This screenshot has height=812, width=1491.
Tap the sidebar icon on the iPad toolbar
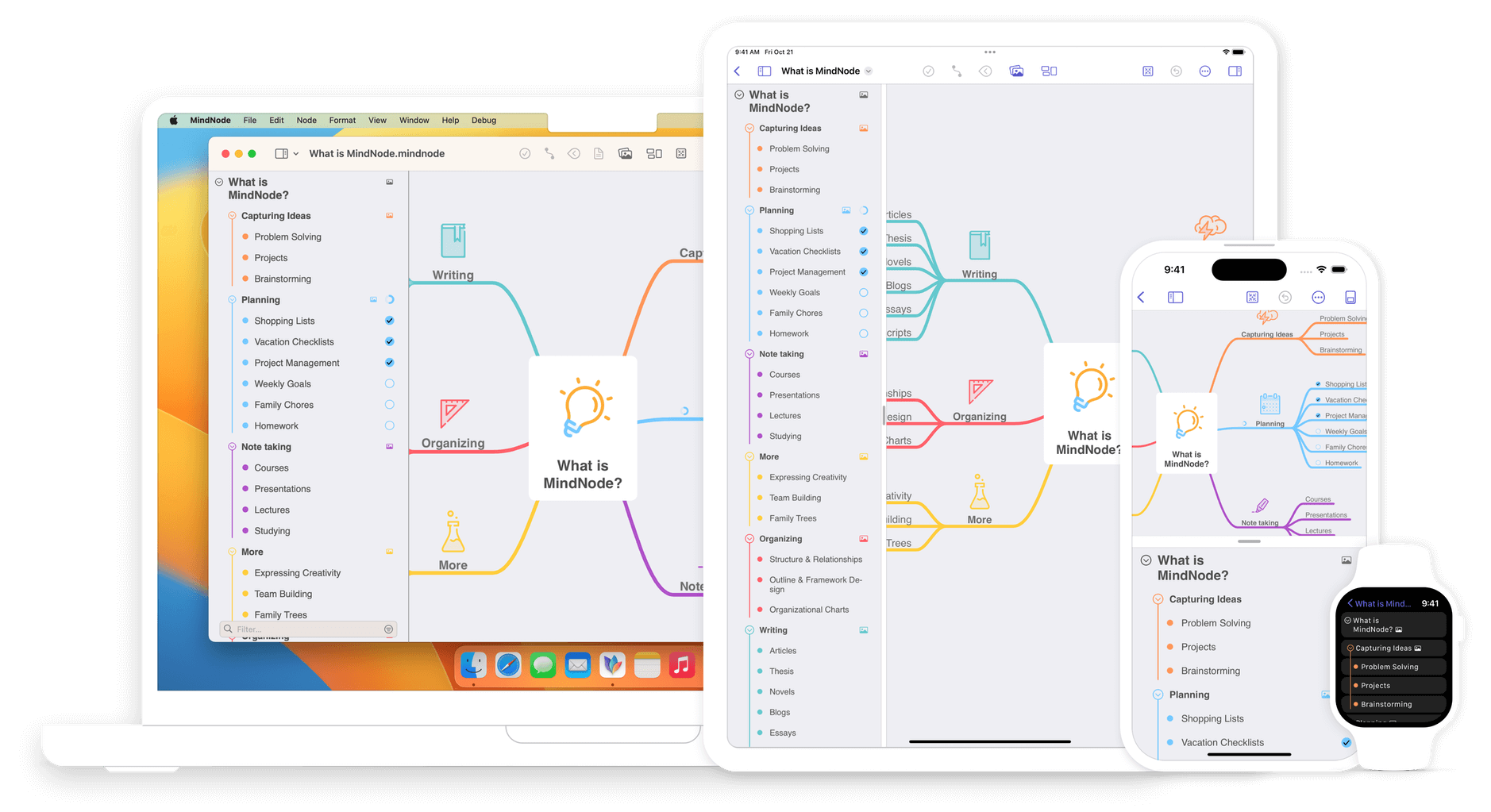coord(765,71)
